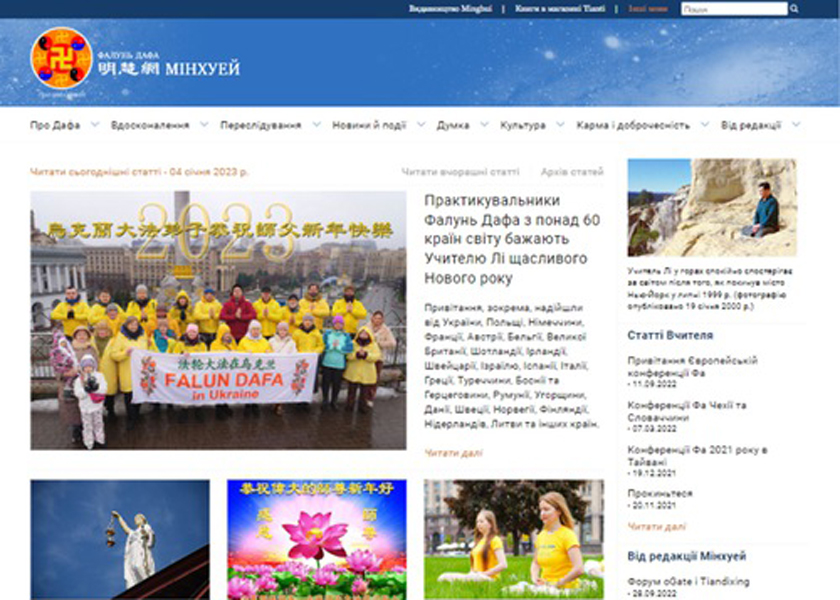Open the Видавництво Minghui link
The width and height of the screenshot is (840, 600).
click(x=450, y=11)
